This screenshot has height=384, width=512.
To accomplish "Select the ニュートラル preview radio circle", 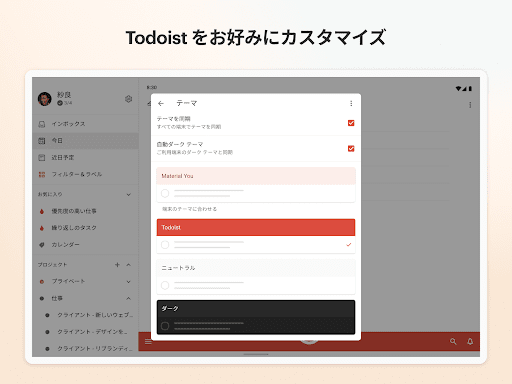I will 165,285.
